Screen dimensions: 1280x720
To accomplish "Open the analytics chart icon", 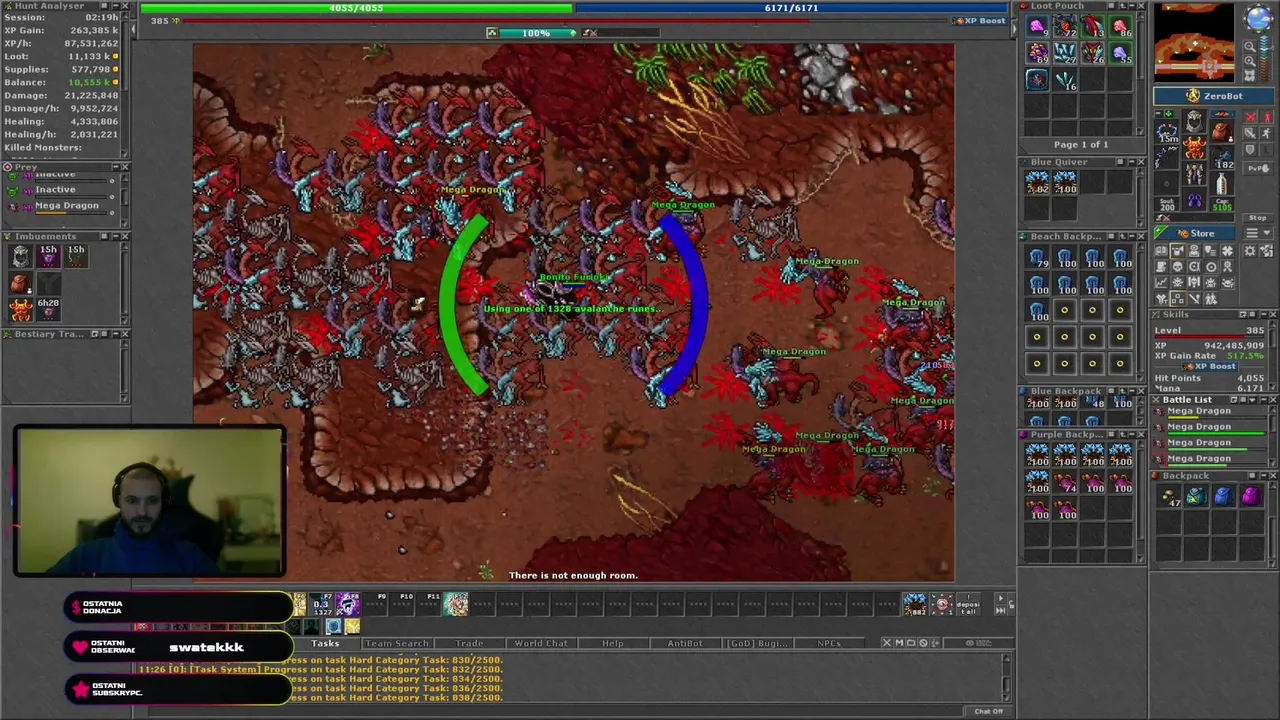I will tap(1161, 282).
